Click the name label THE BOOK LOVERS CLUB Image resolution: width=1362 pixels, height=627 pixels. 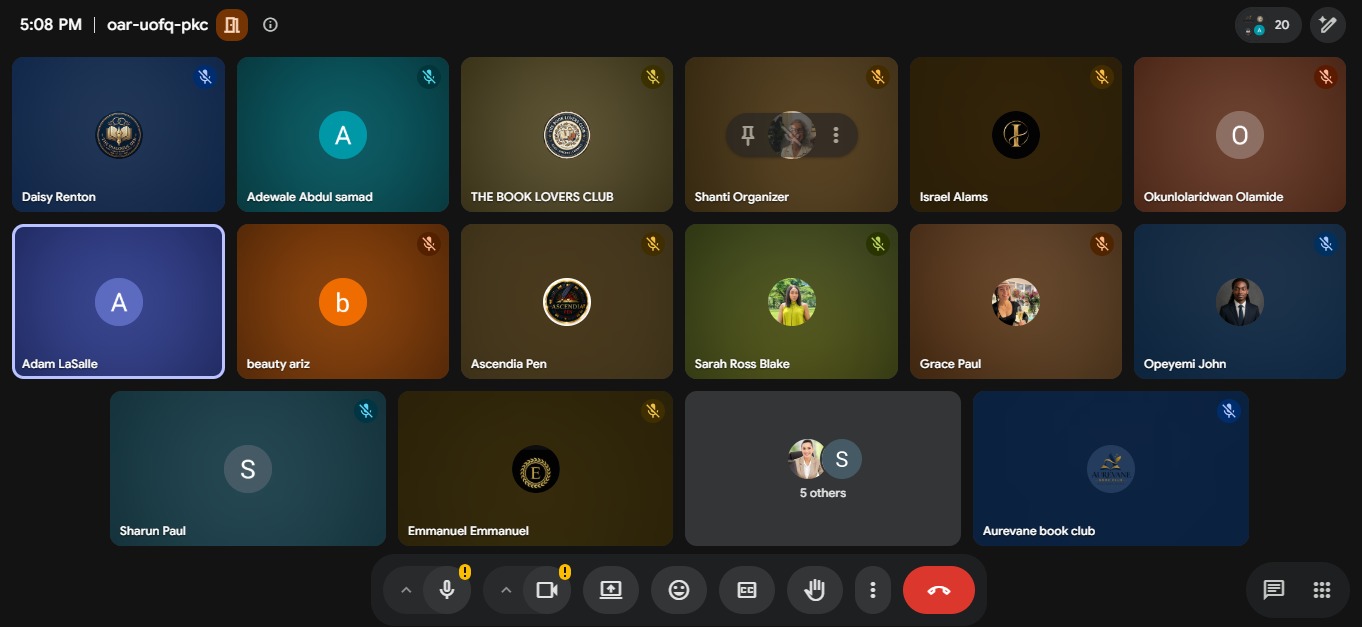click(x=542, y=197)
